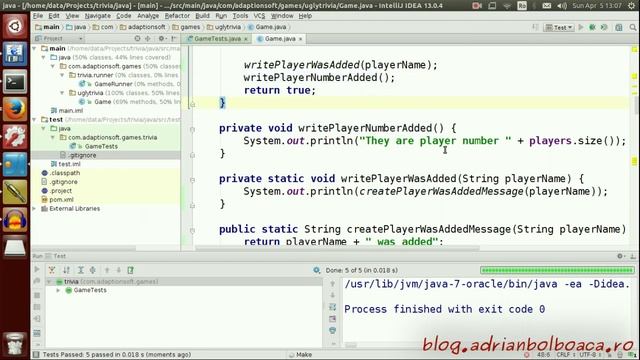Collapse the main module in project tree

click(35, 49)
